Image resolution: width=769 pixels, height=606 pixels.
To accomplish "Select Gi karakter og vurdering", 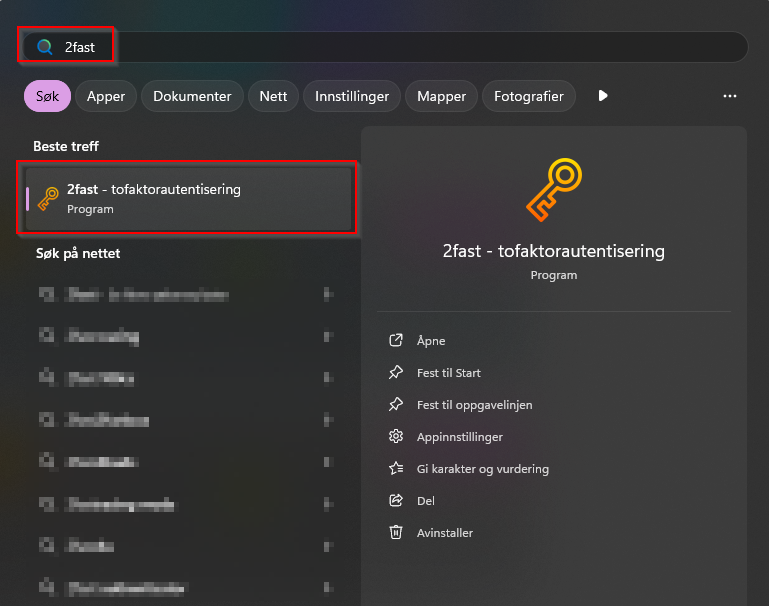I will 483,469.
